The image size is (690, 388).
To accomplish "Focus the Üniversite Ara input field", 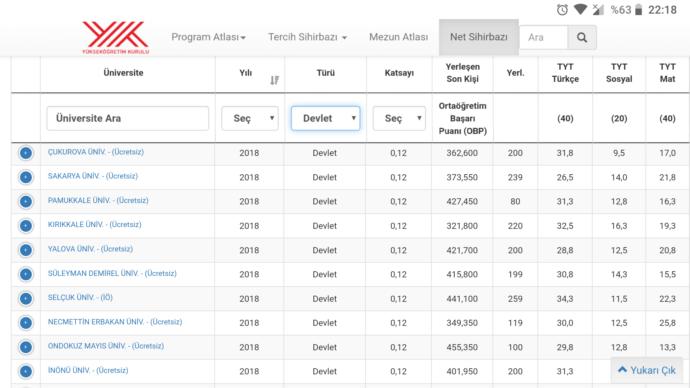I will pyautogui.click(x=128, y=118).
